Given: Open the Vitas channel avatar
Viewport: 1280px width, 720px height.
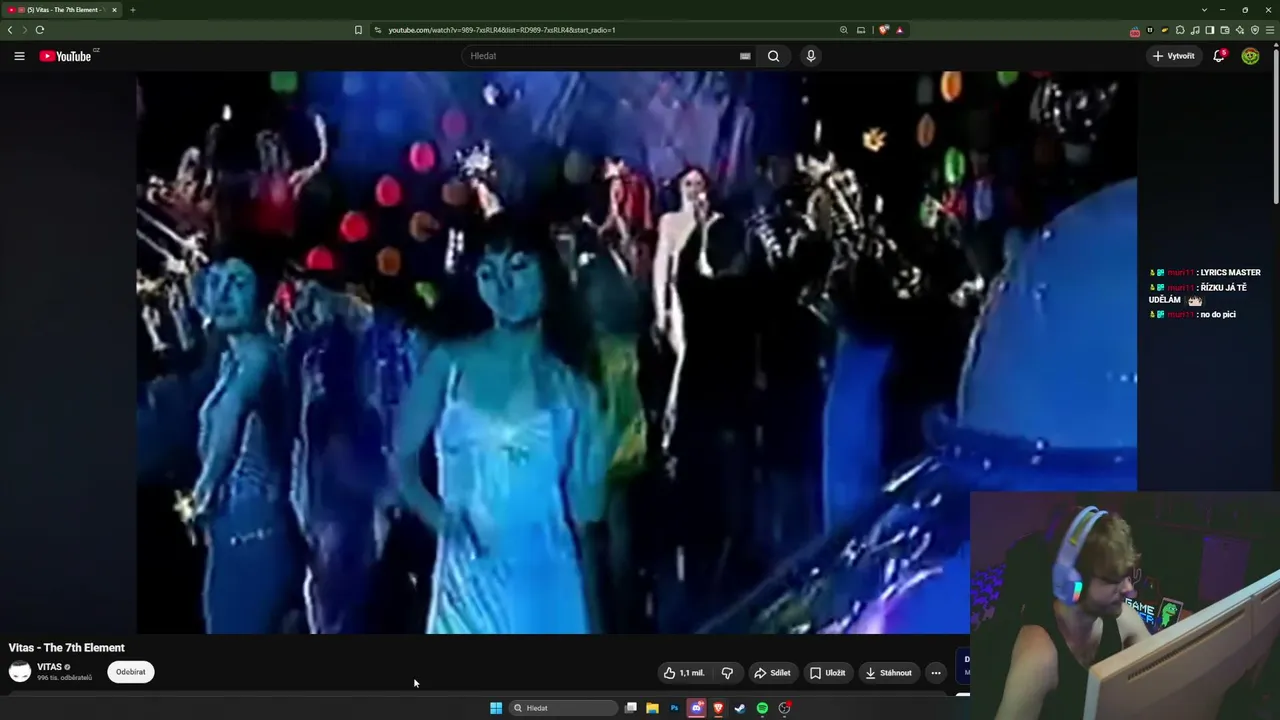Looking at the screenshot, I should click(x=20, y=672).
